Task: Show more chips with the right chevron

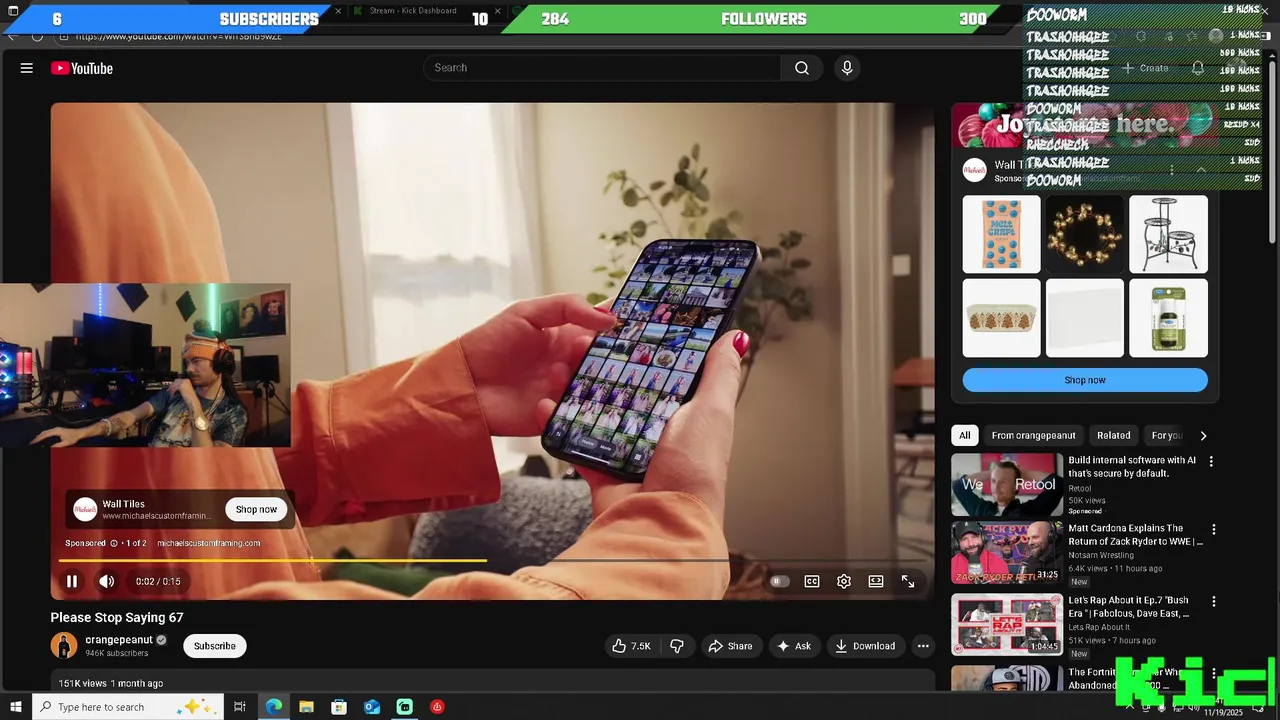Action: point(1203,435)
